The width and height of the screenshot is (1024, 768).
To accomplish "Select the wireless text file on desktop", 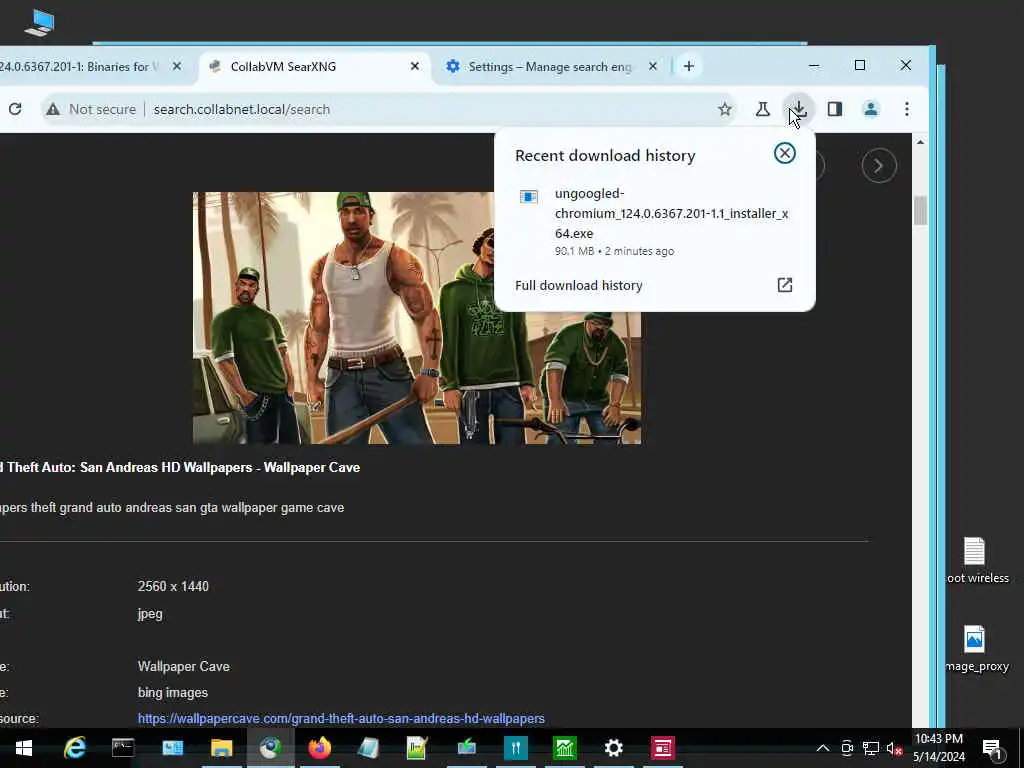I will [x=977, y=560].
